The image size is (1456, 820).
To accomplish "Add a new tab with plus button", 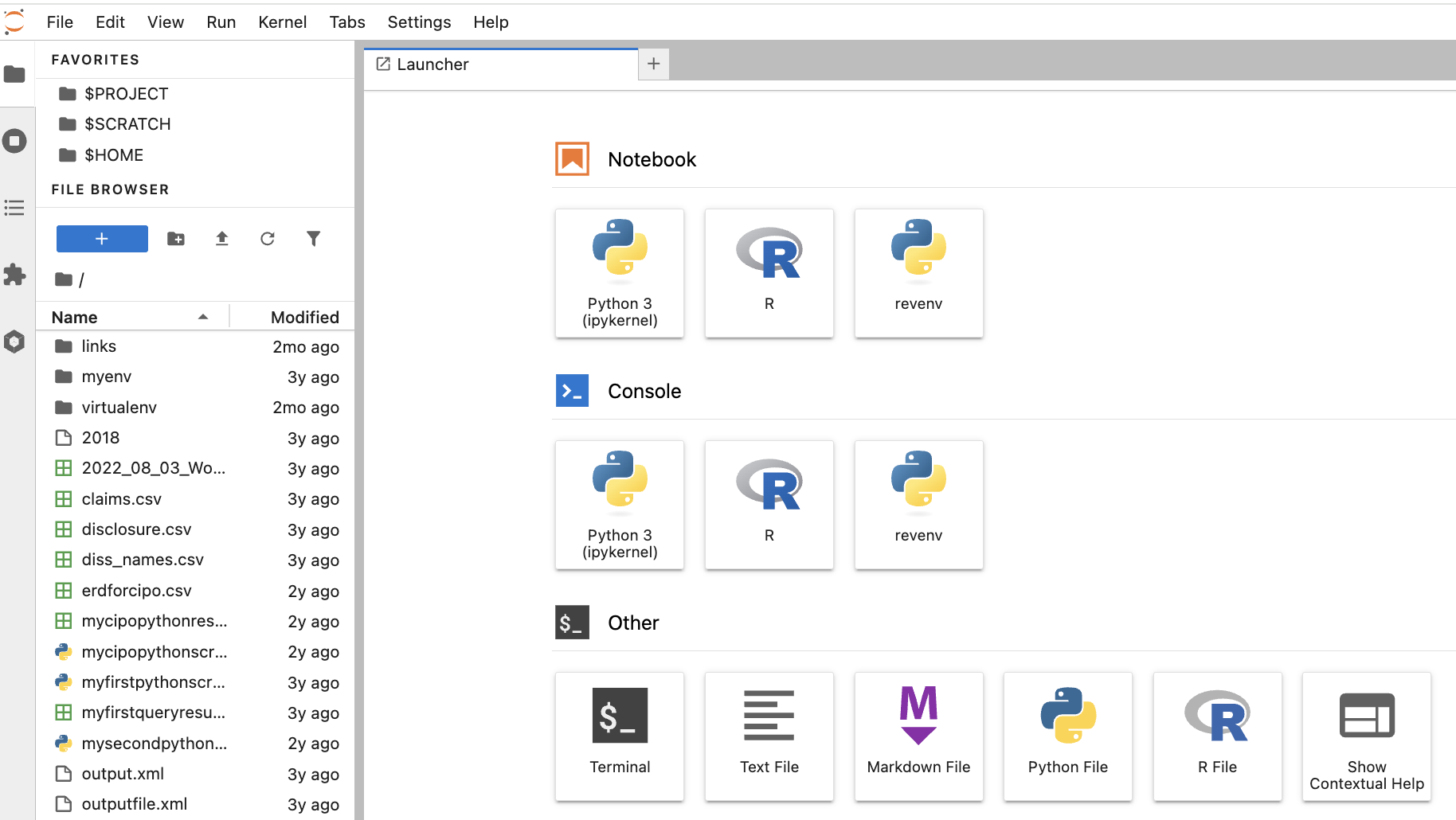I will [x=653, y=64].
